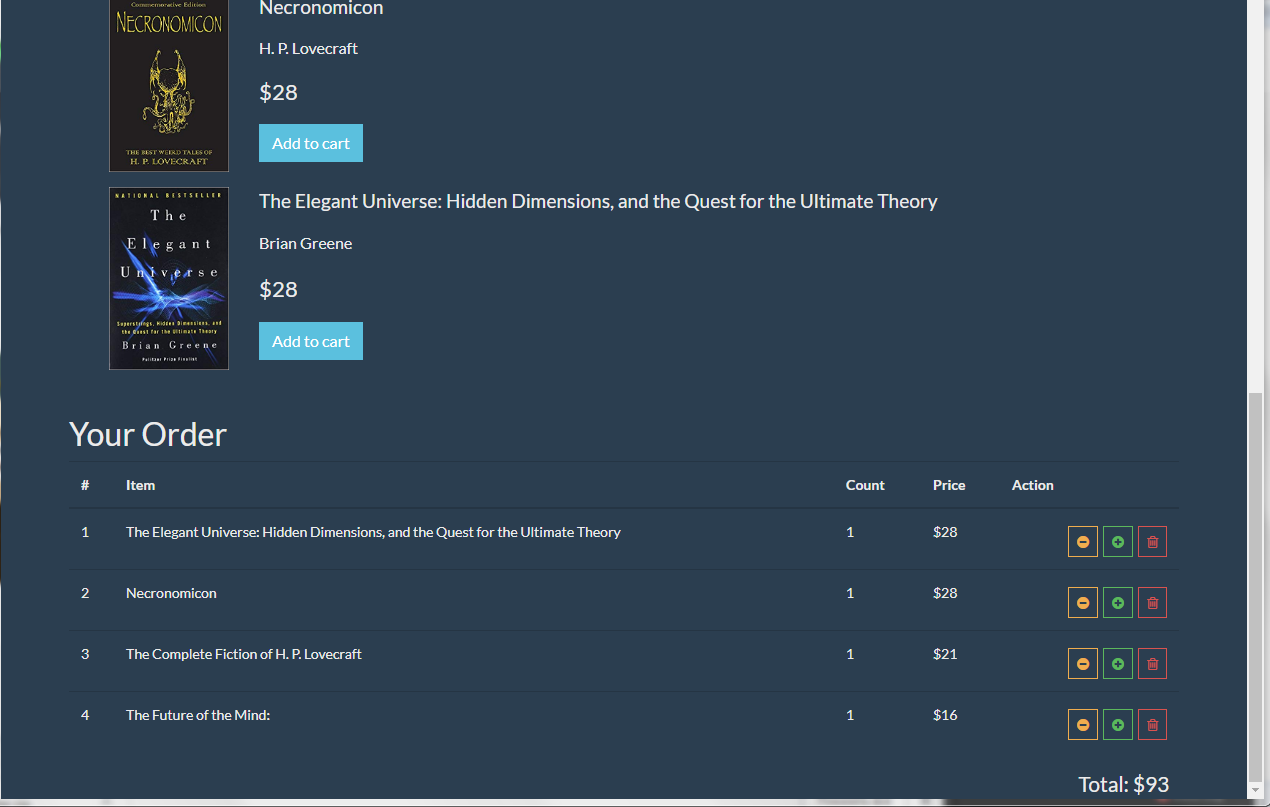This screenshot has height=807, width=1270.
Task: Decrease quantity of The Elegant Universe order row
Action: click(1083, 541)
